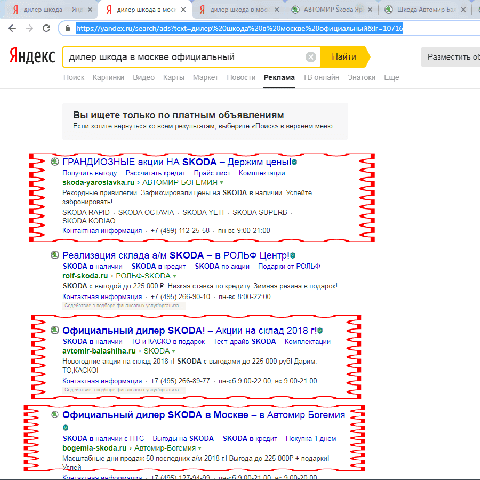Select the highlighted URL in address bar

[239, 28]
